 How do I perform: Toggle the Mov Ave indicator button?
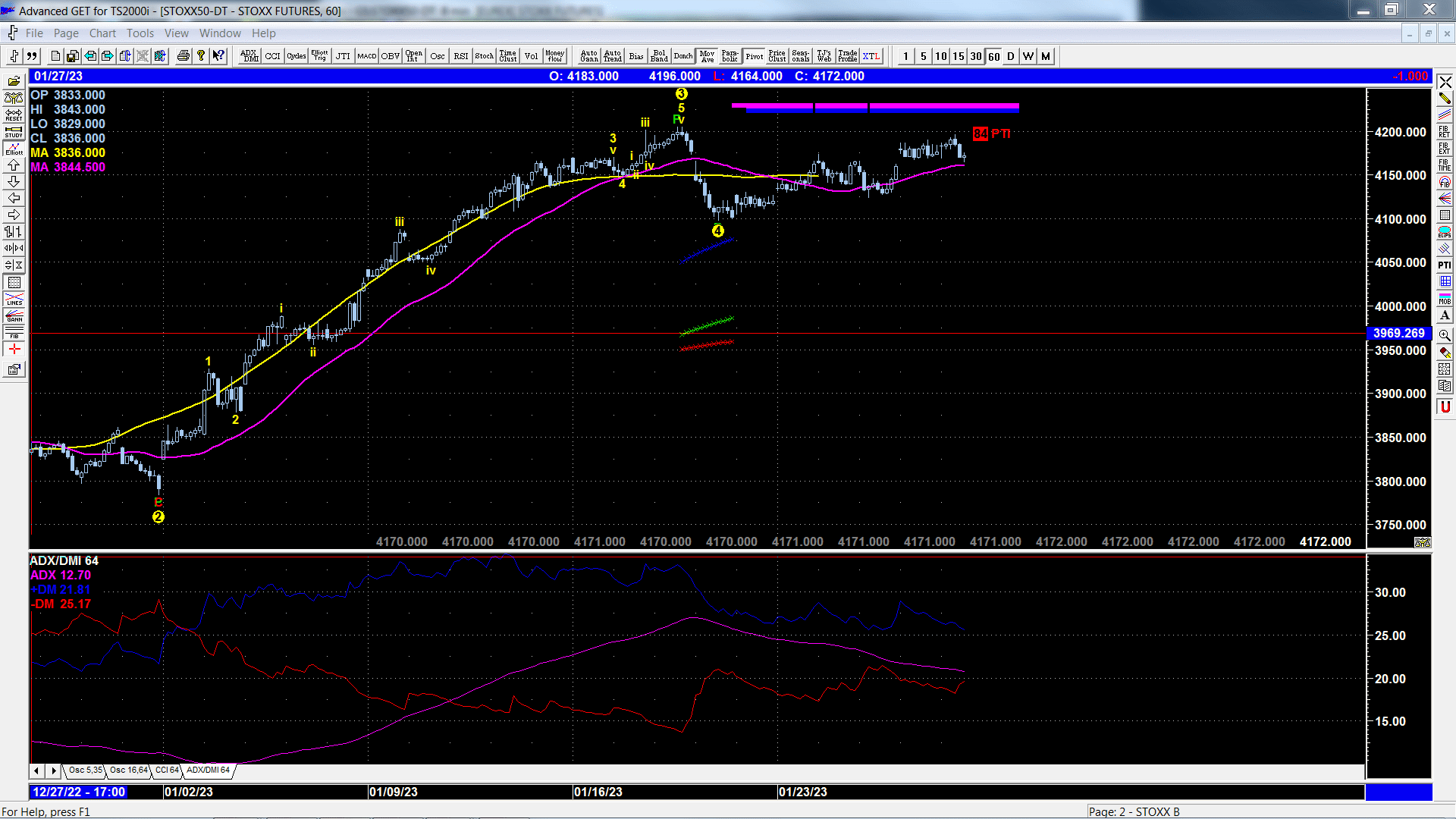pos(707,56)
